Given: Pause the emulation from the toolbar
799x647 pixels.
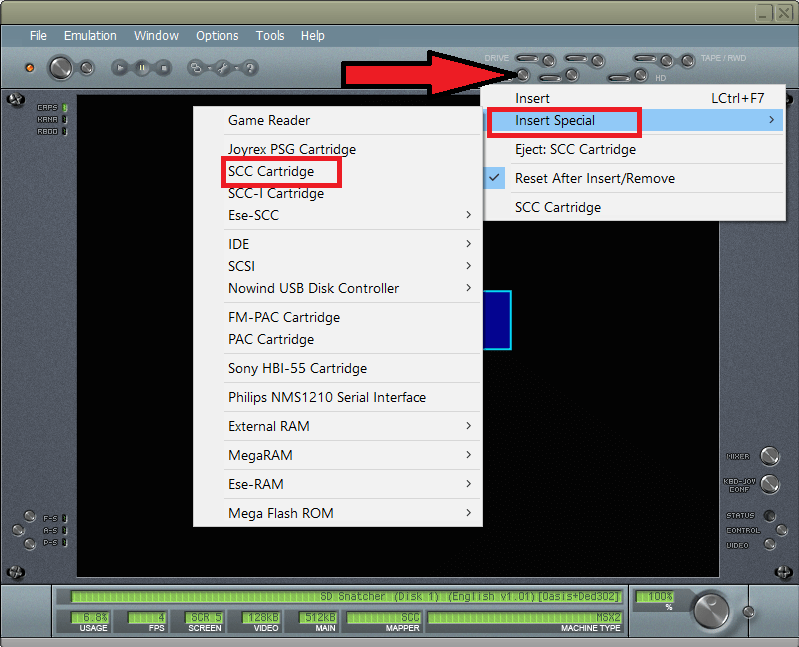Looking at the screenshot, I should tap(142, 68).
